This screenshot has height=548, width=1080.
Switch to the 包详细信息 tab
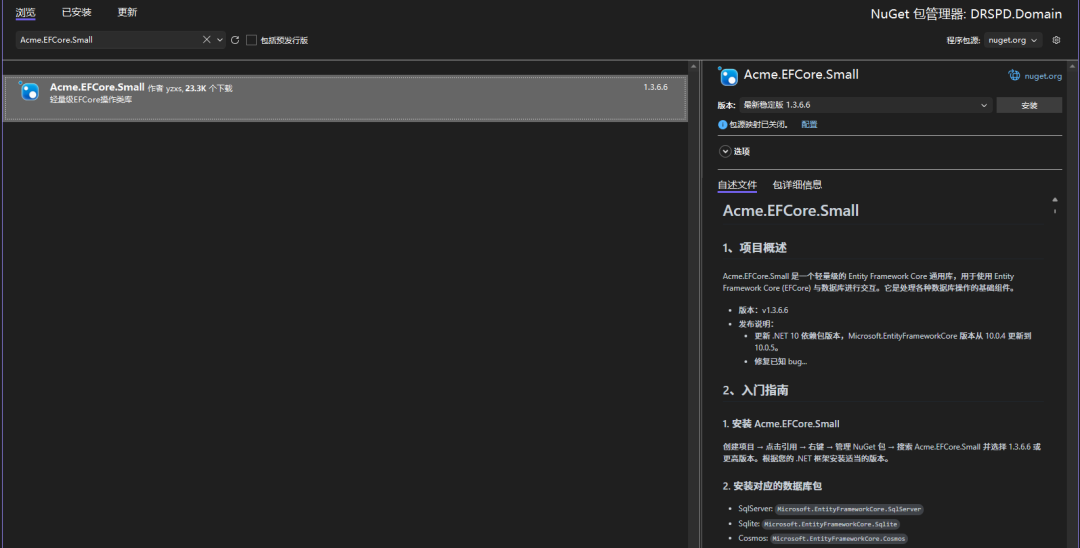coord(797,185)
